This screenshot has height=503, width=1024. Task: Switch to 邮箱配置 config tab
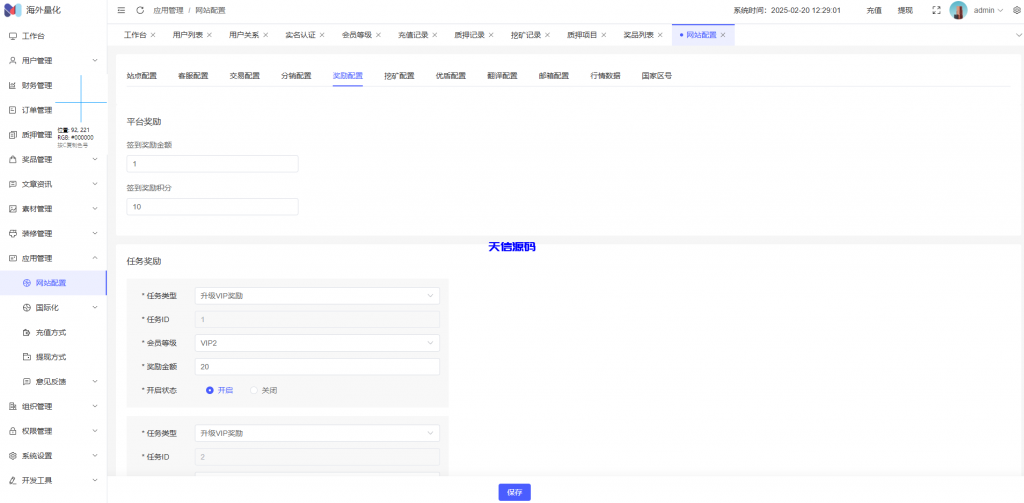coord(554,76)
